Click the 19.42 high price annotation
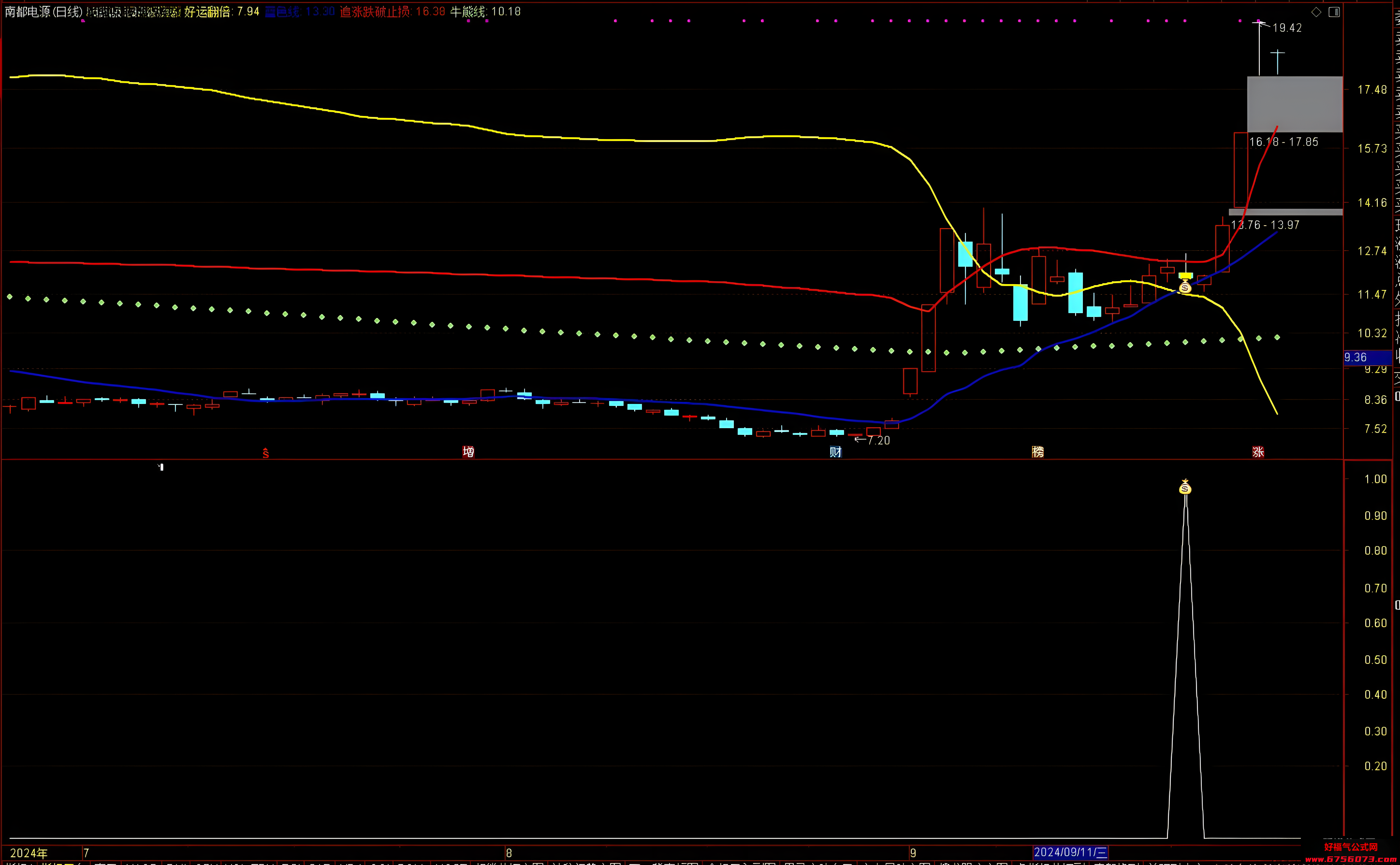 pos(1287,28)
